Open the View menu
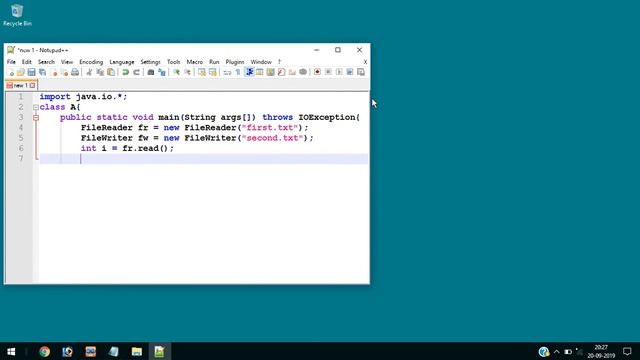This screenshot has height=360, width=640. (x=67, y=62)
